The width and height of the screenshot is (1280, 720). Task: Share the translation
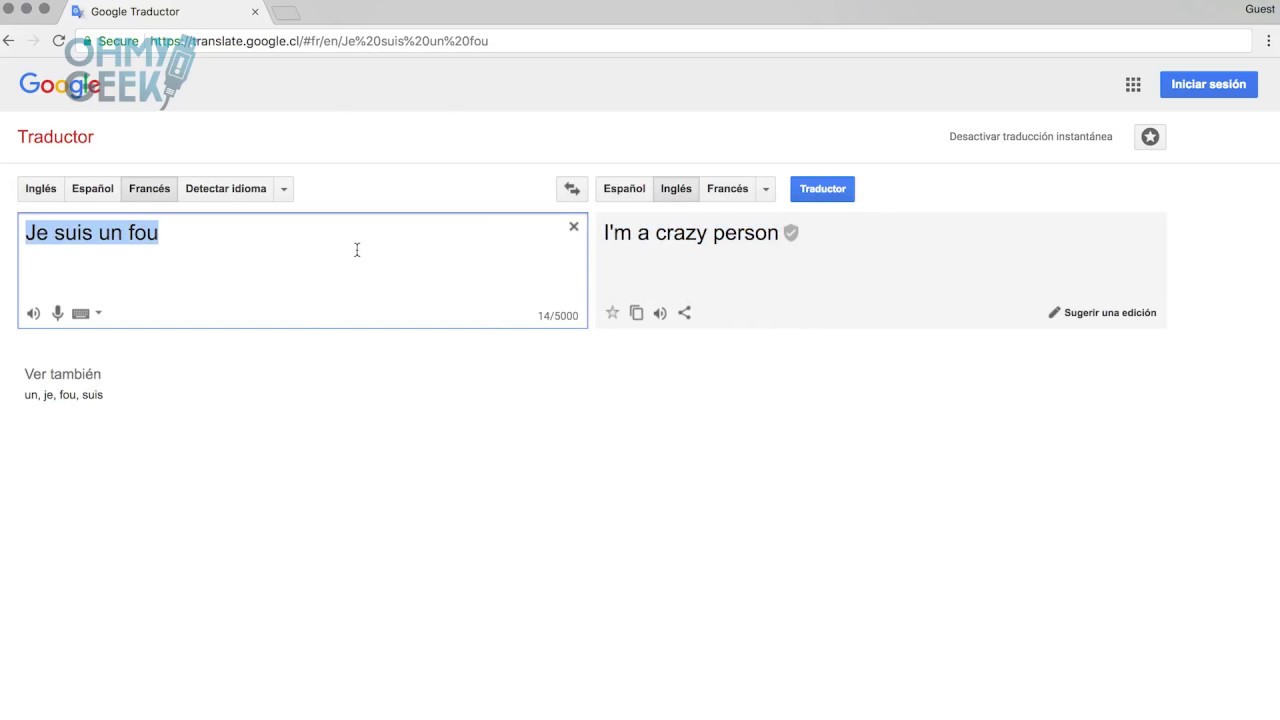(x=684, y=313)
